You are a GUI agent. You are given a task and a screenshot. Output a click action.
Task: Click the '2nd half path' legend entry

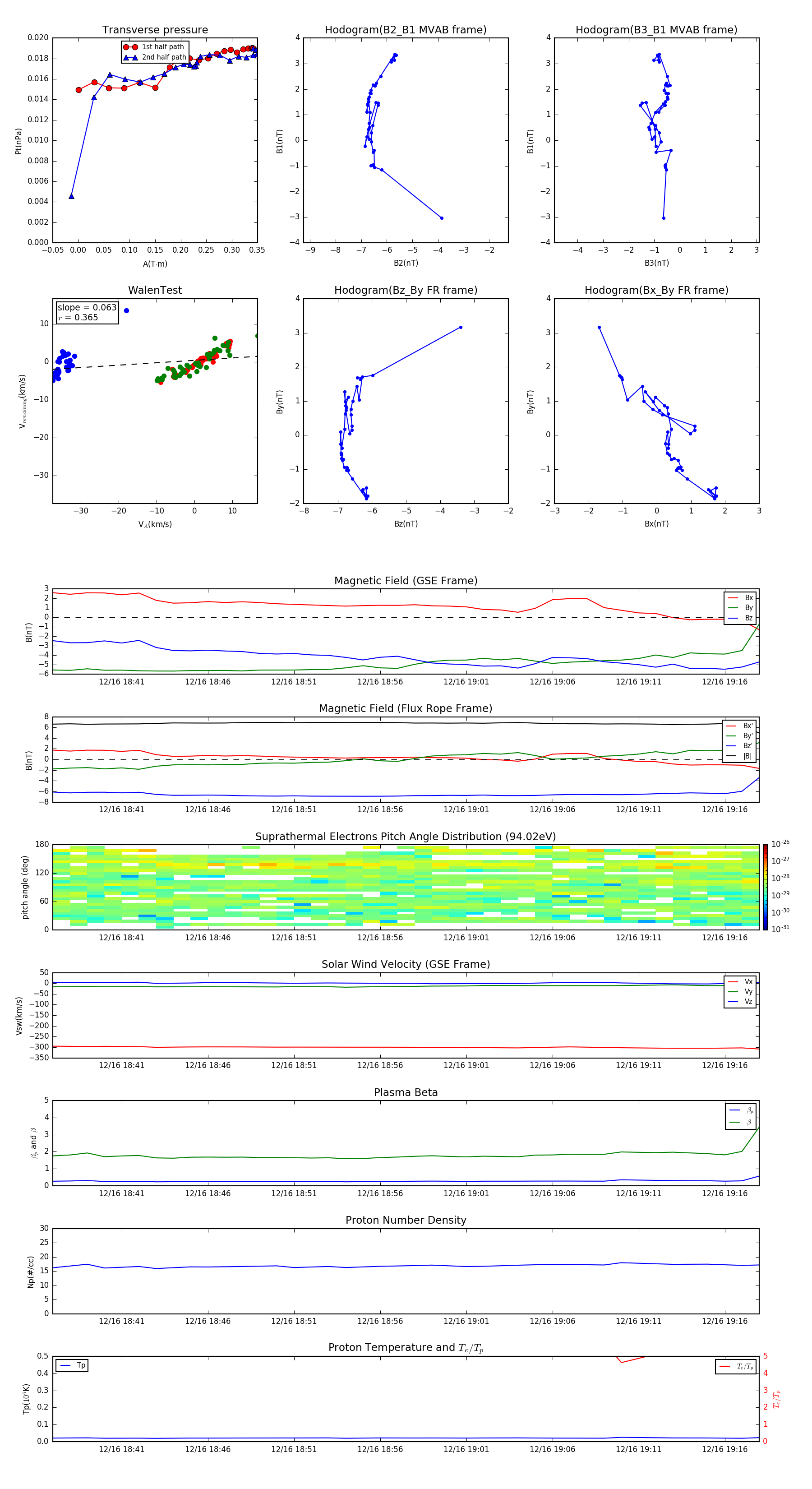[154, 57]
